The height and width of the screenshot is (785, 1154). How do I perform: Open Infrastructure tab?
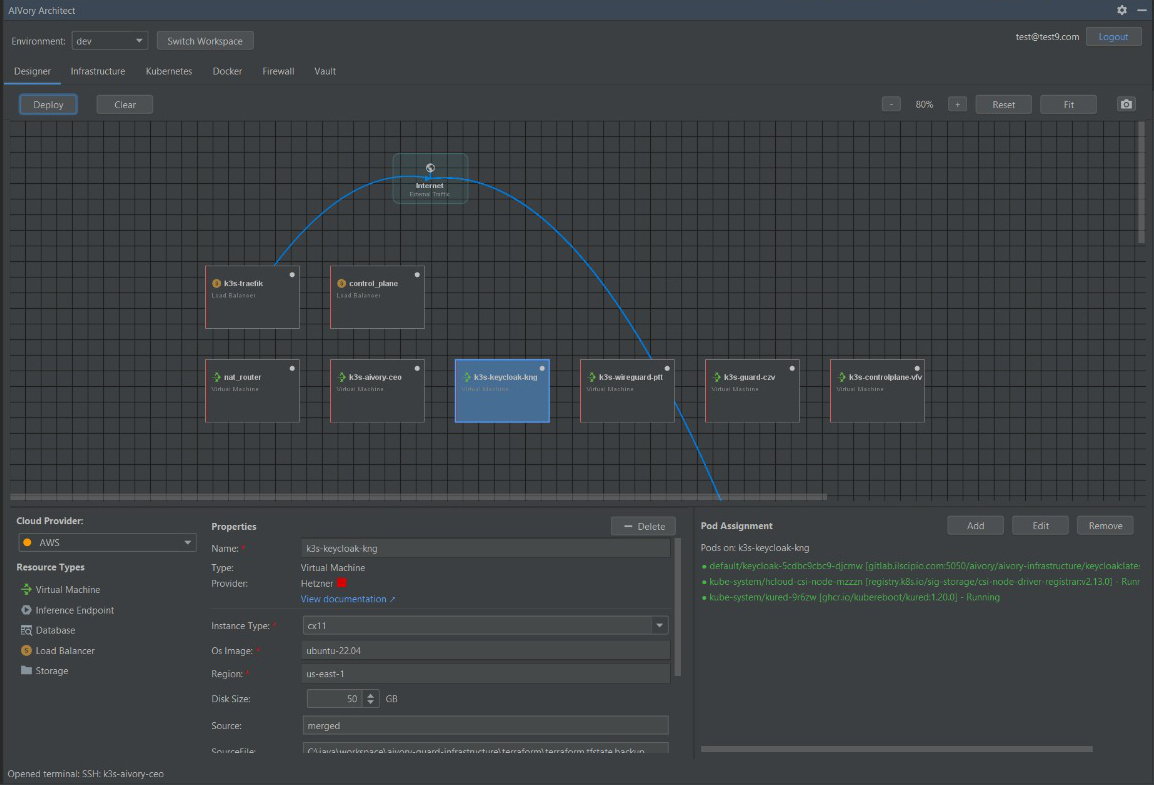(98, 71)
